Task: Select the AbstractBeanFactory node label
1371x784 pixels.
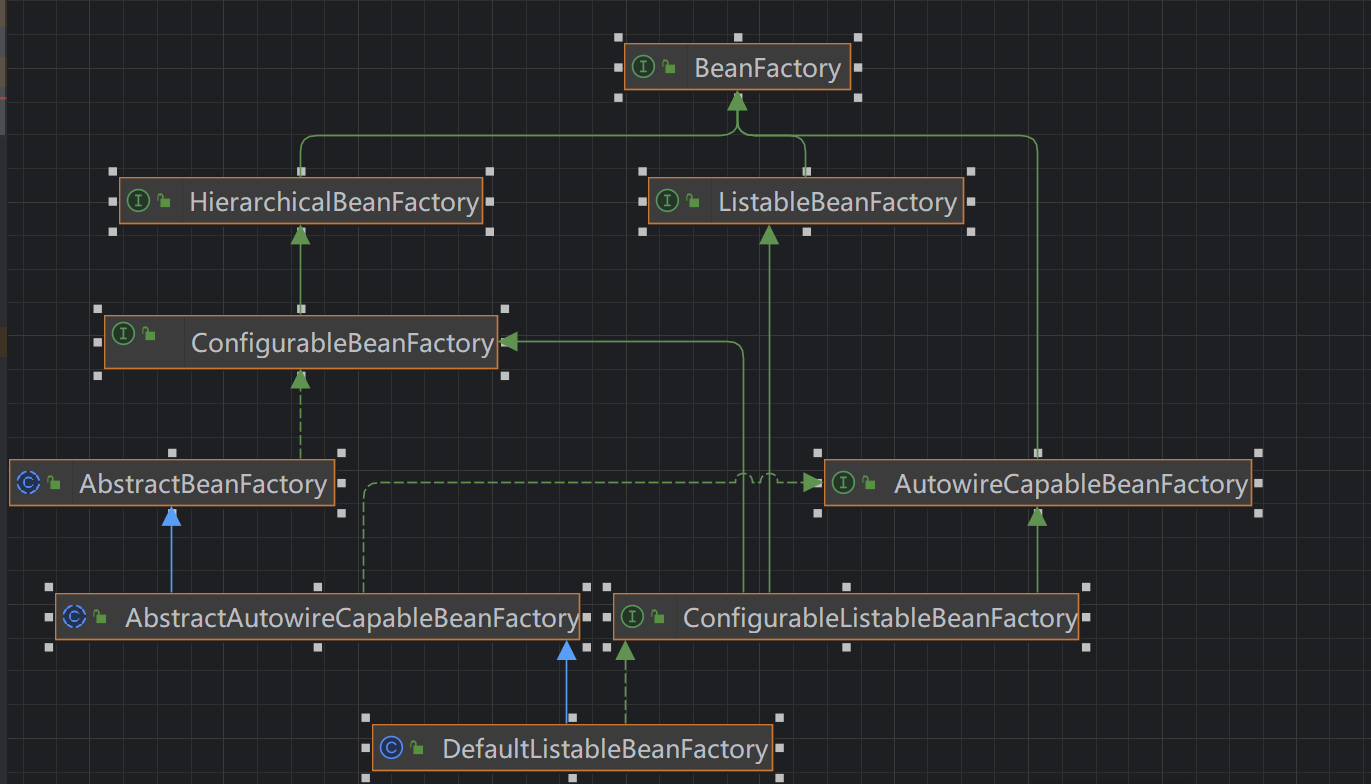Action: [x=203, y=484]
